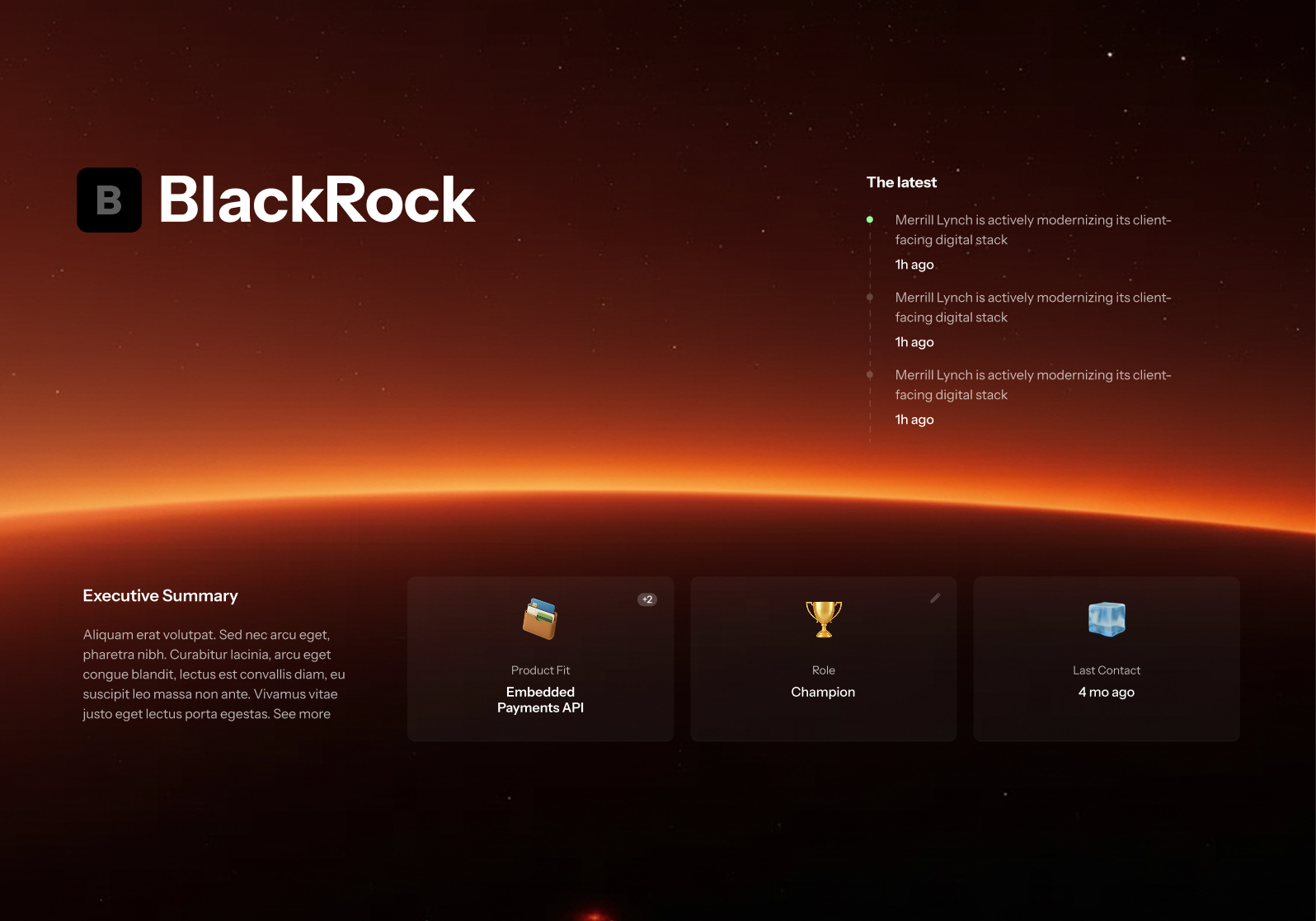The image size is (1316, 921).
Task: Click the ice cube icon in Last Contact card
Action: (x=1106, y=619)
